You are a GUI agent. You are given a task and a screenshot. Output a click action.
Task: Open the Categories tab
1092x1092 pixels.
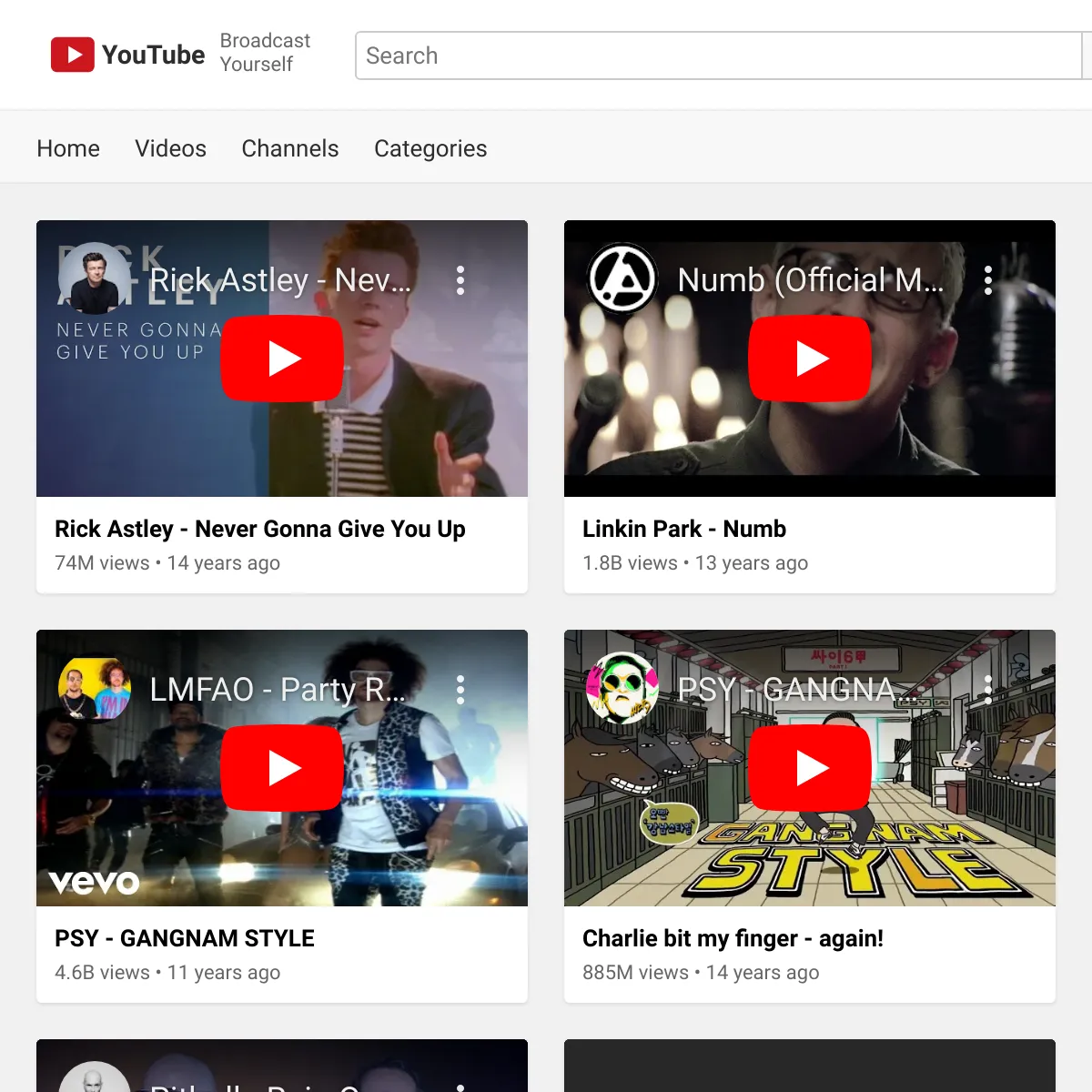430,148
